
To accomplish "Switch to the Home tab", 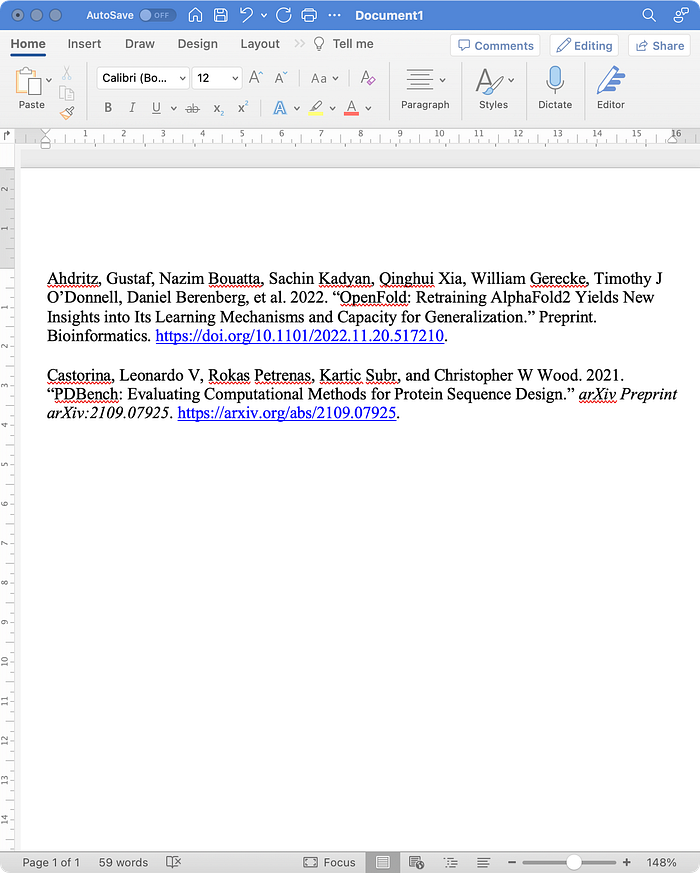I will [28, 44].
